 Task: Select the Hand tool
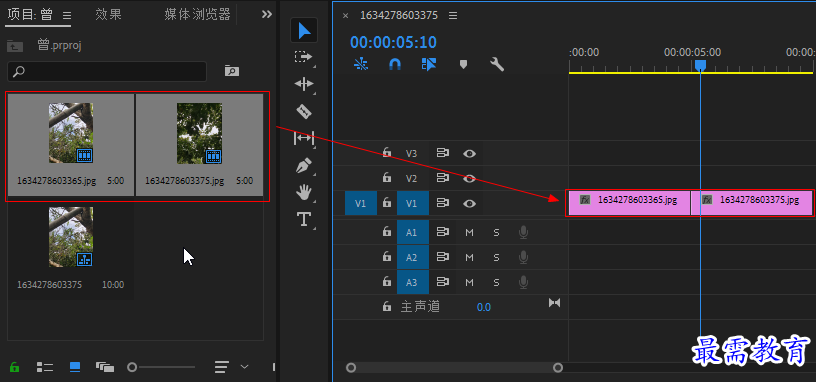coord(303,193)
